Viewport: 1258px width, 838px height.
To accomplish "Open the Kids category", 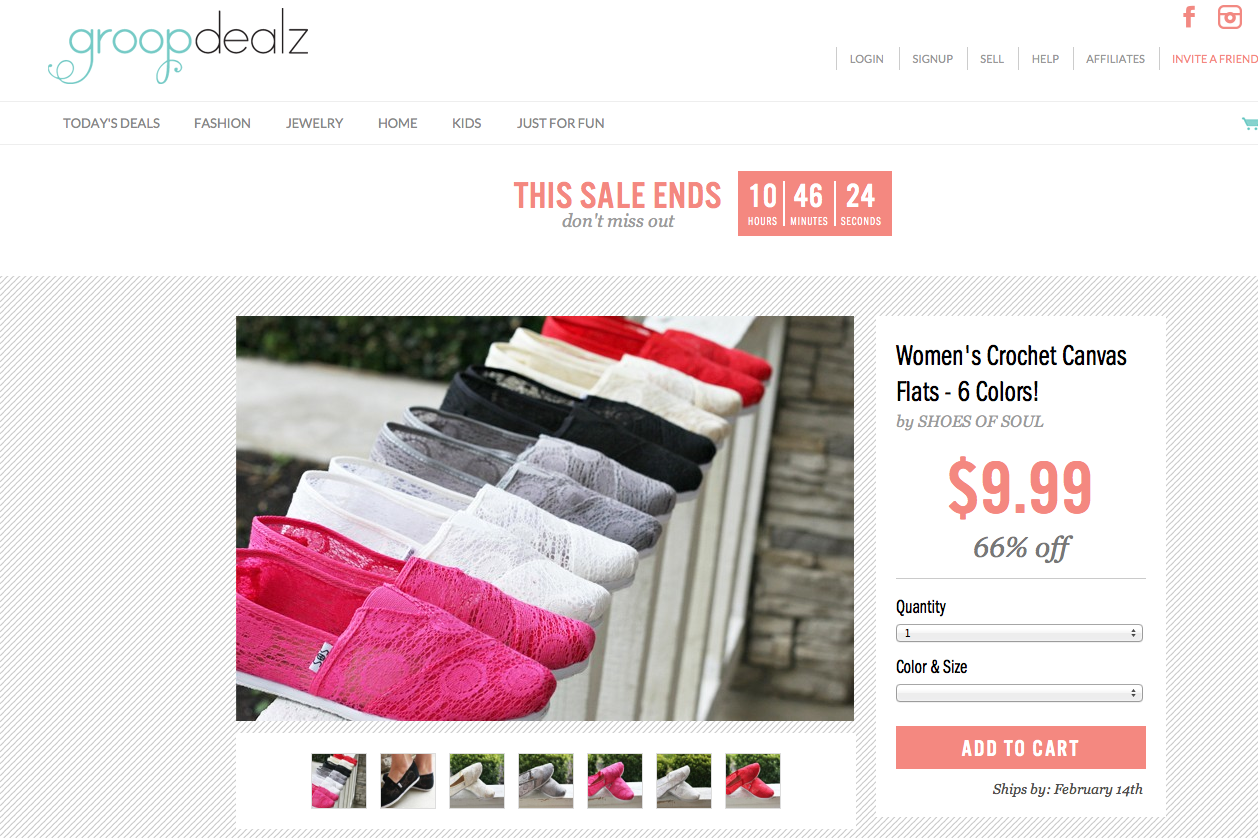I will point(466,123).
